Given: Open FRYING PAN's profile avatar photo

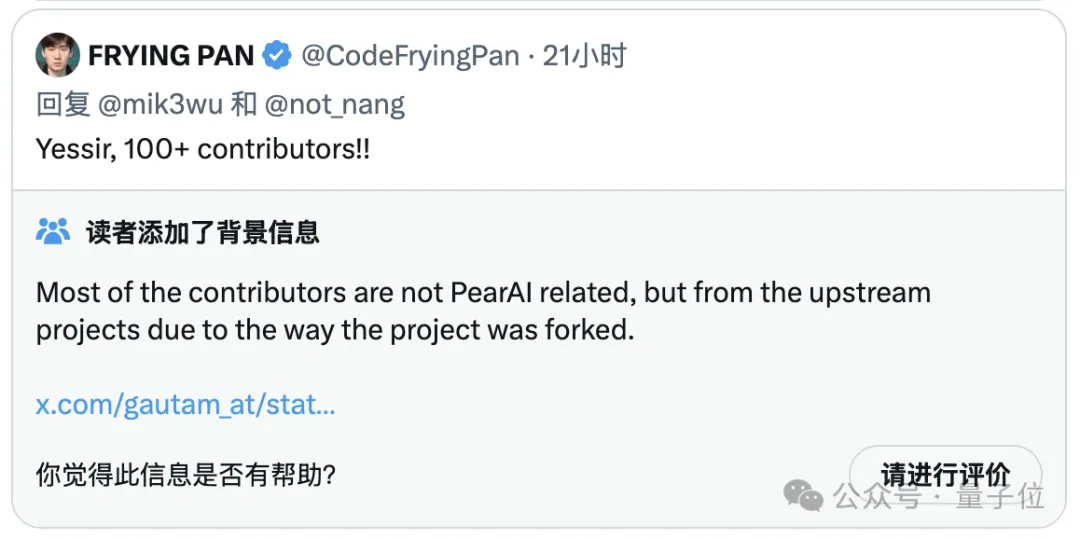Looking at the screenshot, I should (57, 55).
